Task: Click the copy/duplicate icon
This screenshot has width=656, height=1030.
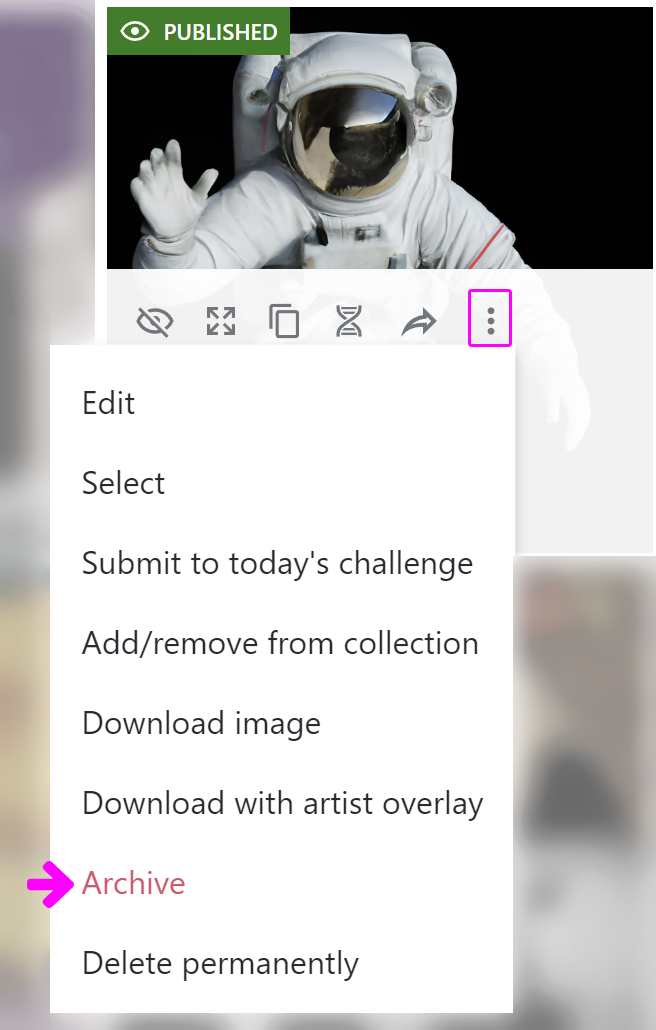Action: [x=285, y=321]
